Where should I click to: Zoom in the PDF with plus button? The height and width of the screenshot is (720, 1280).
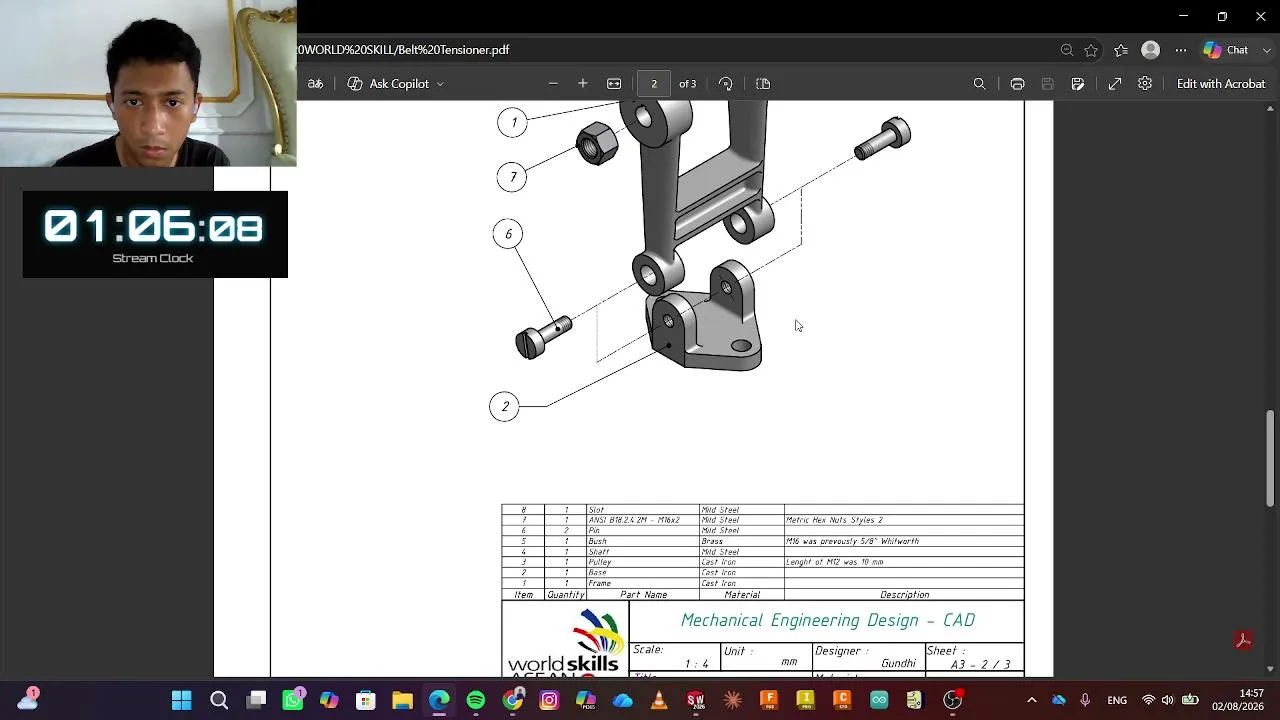click(583, 84)
